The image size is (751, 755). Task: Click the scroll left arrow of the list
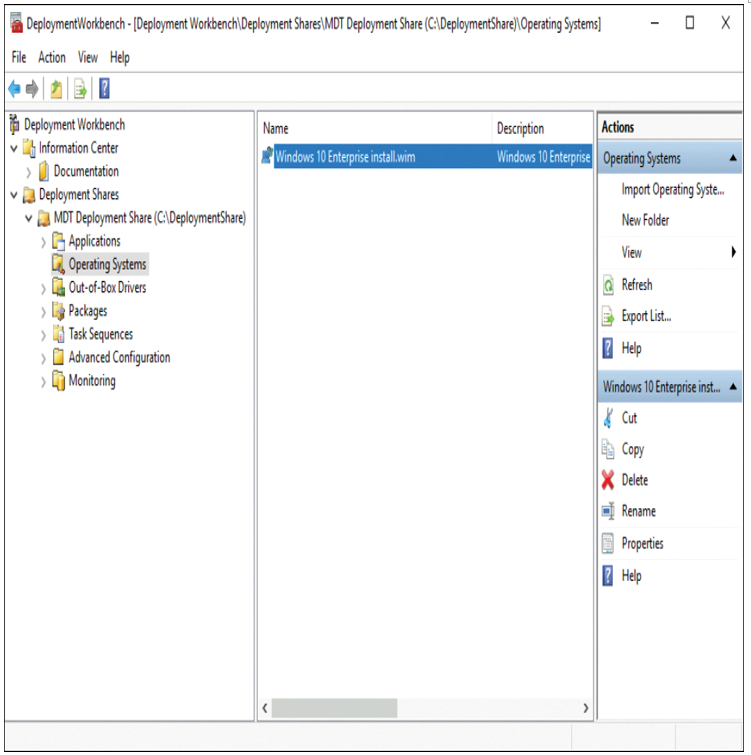click(x=265, y=708)
